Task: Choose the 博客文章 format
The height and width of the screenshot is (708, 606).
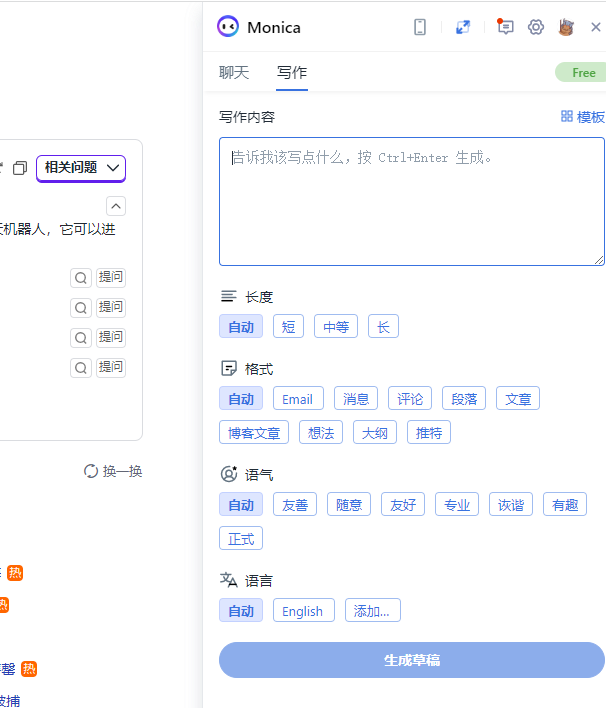Action: click(x=254, y=433)
